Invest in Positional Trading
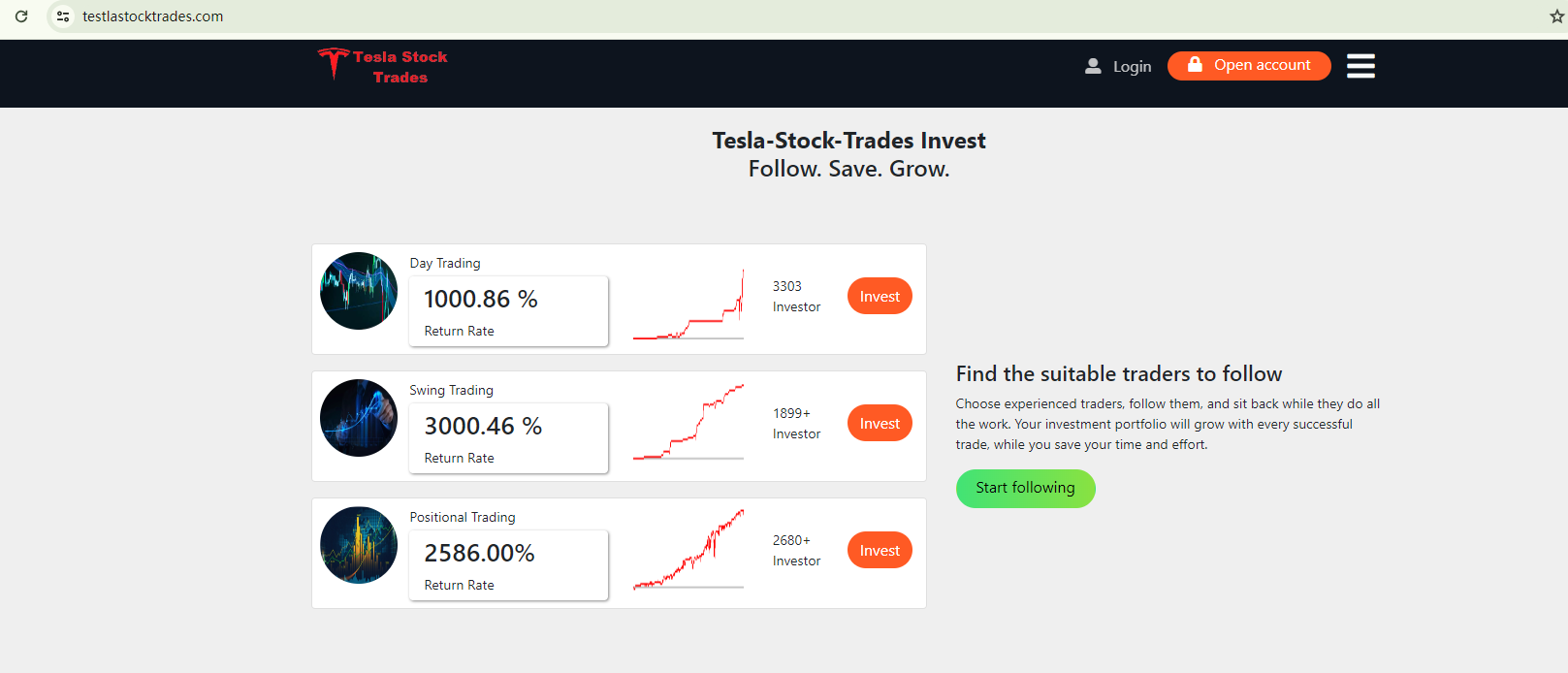Image resolution: width=1568 pixels, height=673 pixels. 880,551
